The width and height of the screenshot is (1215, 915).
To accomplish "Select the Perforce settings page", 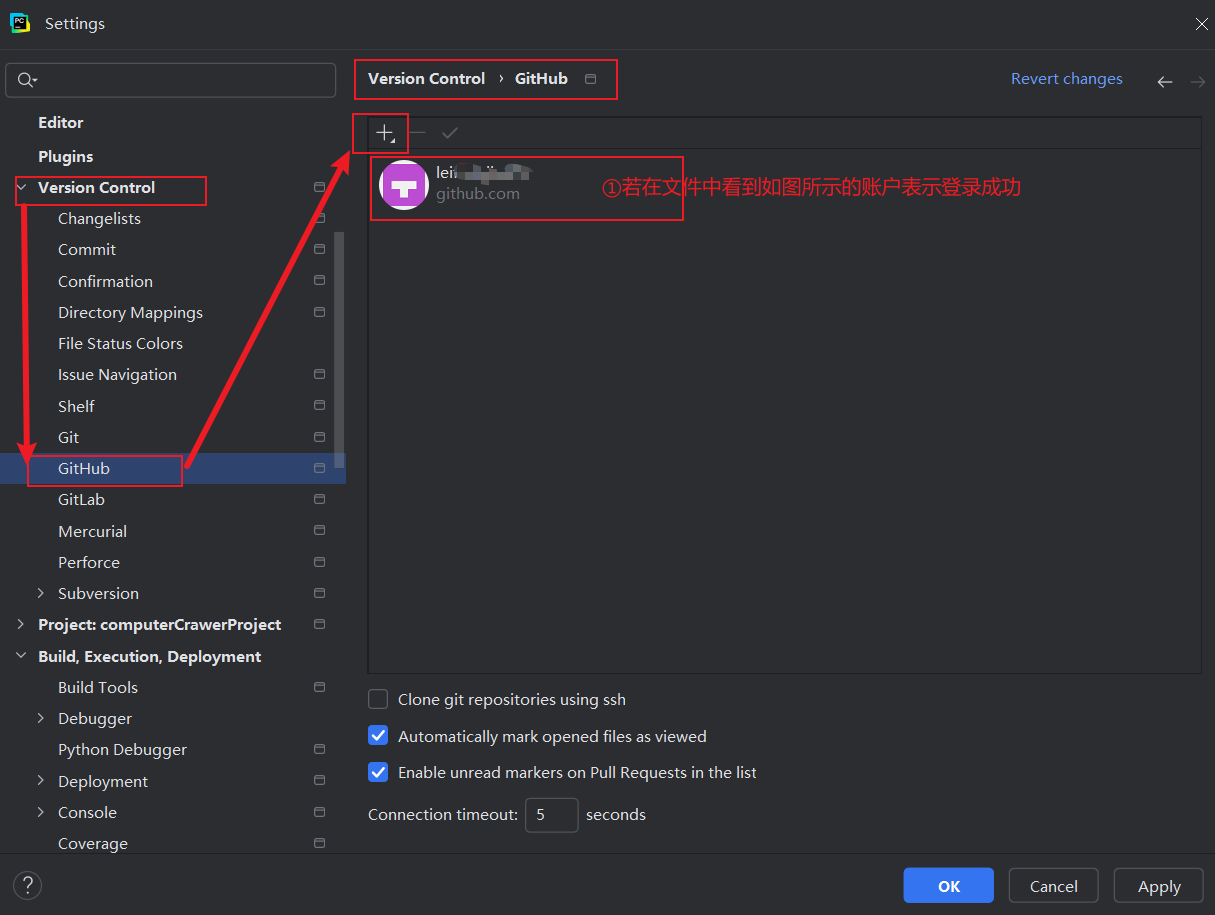I will [x=89, y=562].
